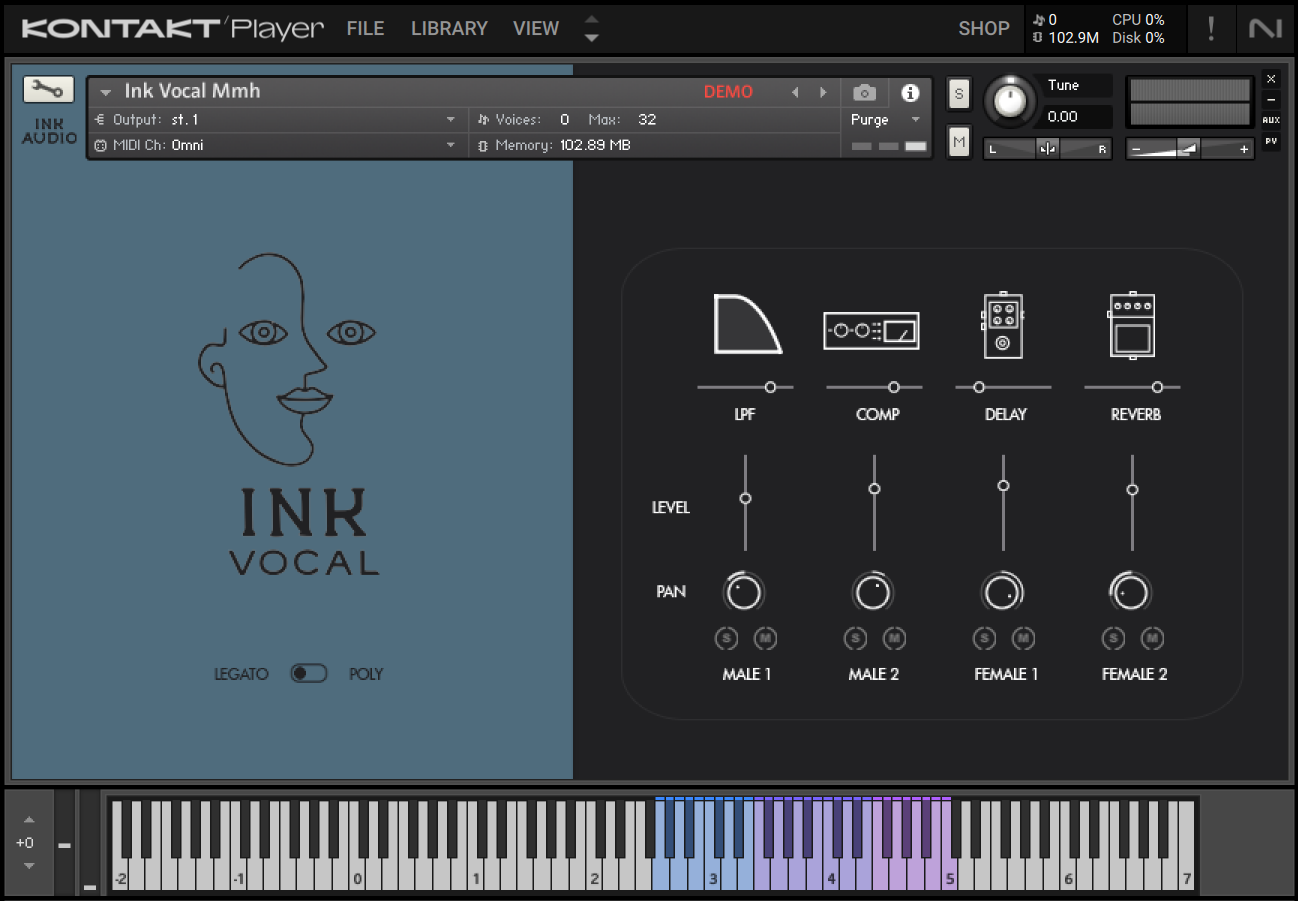Open the instrument info icon
1298x901 pixels.
(x=910, y=92)
